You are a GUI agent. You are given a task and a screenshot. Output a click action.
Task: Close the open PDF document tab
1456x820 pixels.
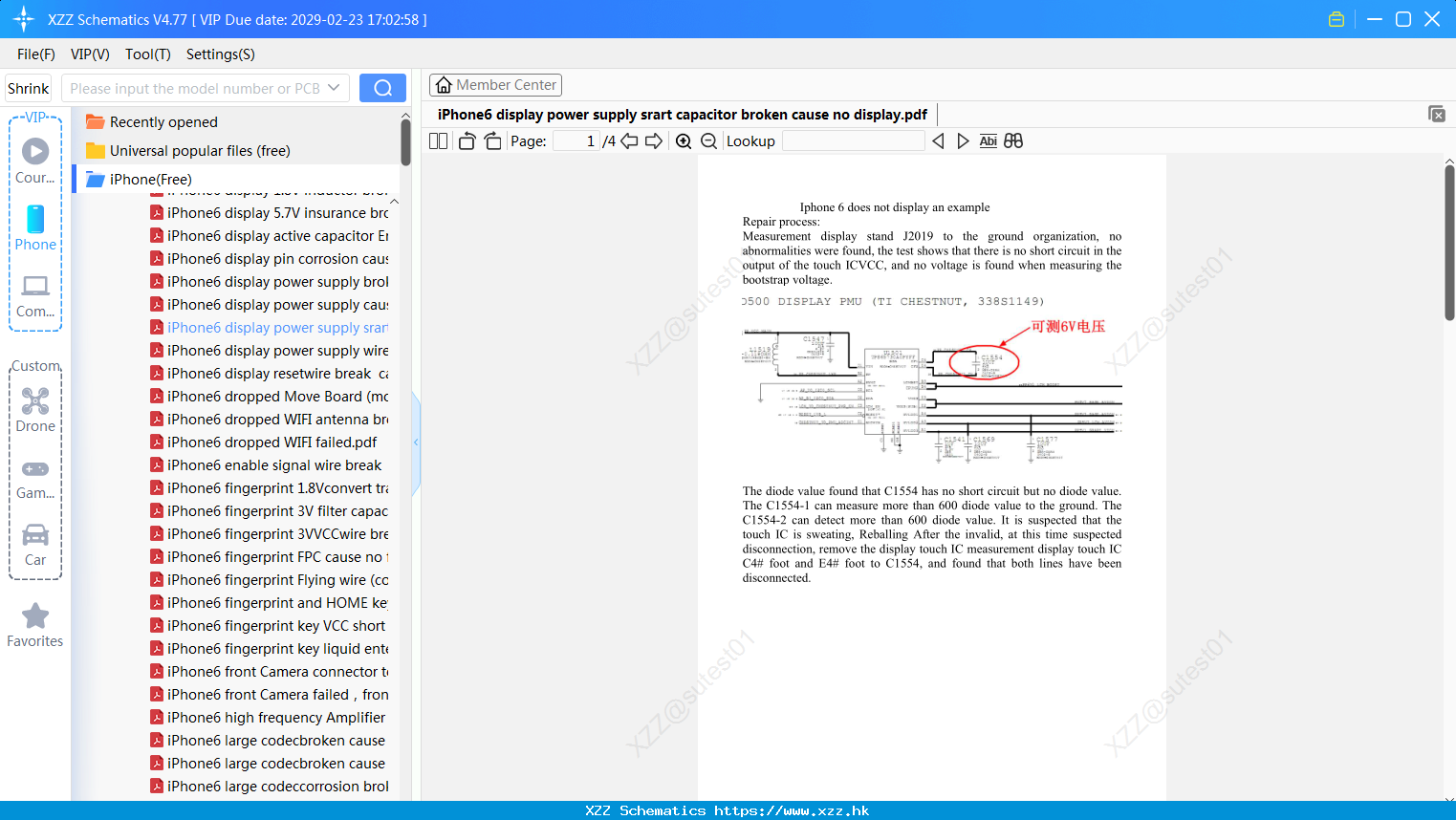(1436, 114)
